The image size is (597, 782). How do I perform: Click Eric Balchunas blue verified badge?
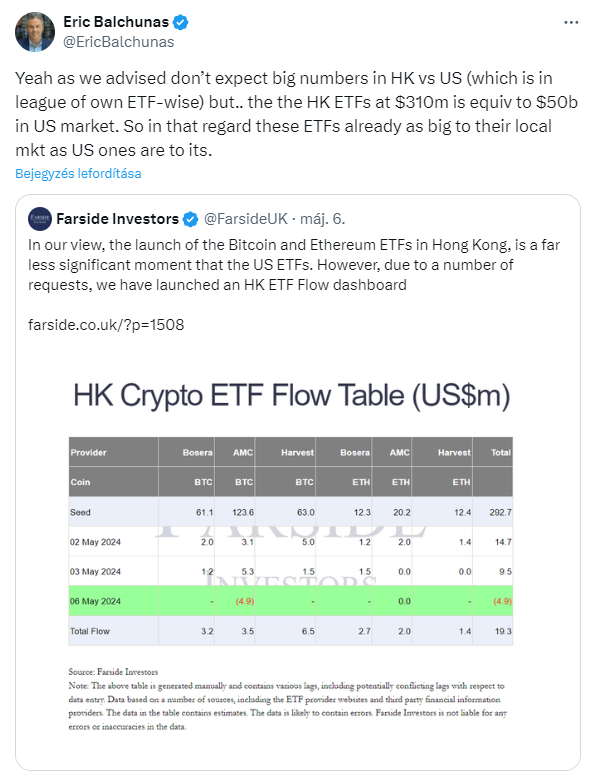pyautogui.click(x=181, y=22)
